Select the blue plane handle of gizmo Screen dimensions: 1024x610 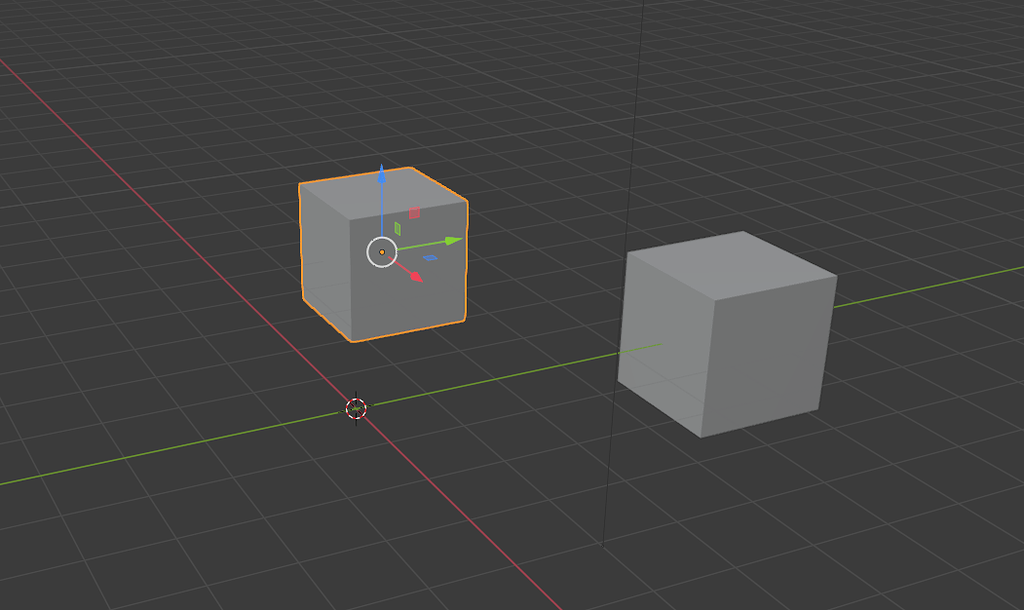[x=429, y=258]
